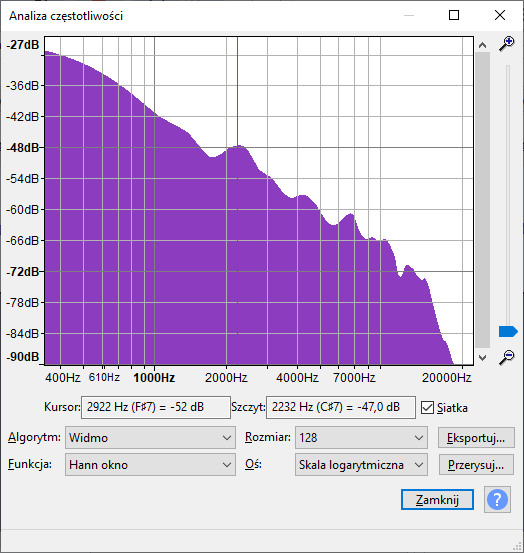The height and width of the screenshot is (553, 524).
Task: Click the Przerysuj... button
Action: (x=476, y=465)
